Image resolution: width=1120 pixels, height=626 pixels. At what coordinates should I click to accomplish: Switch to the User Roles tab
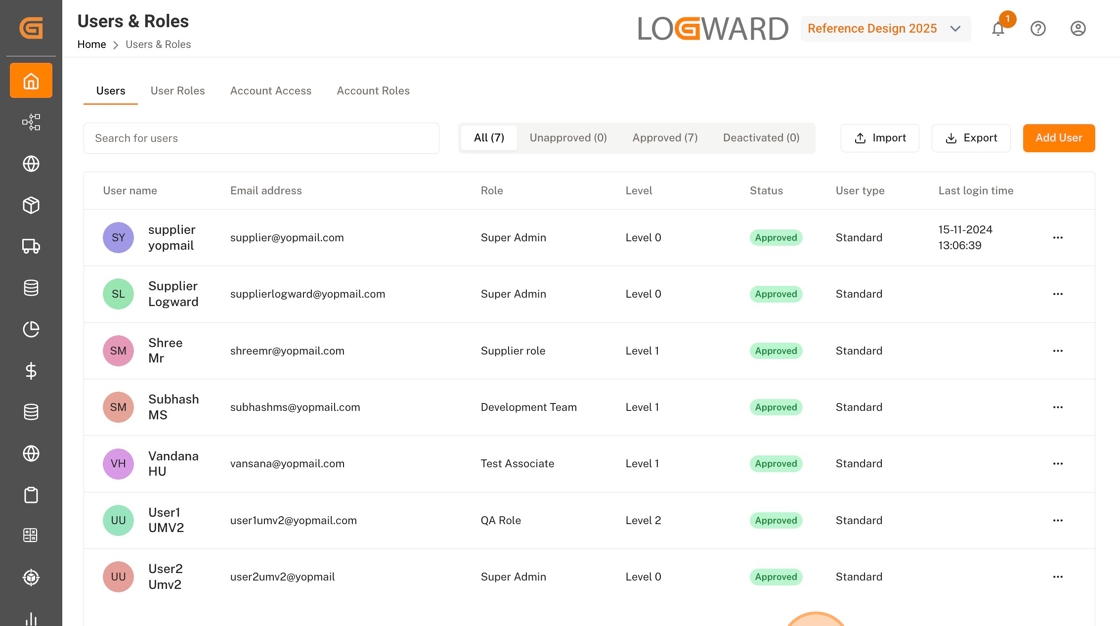click(178, 91)
